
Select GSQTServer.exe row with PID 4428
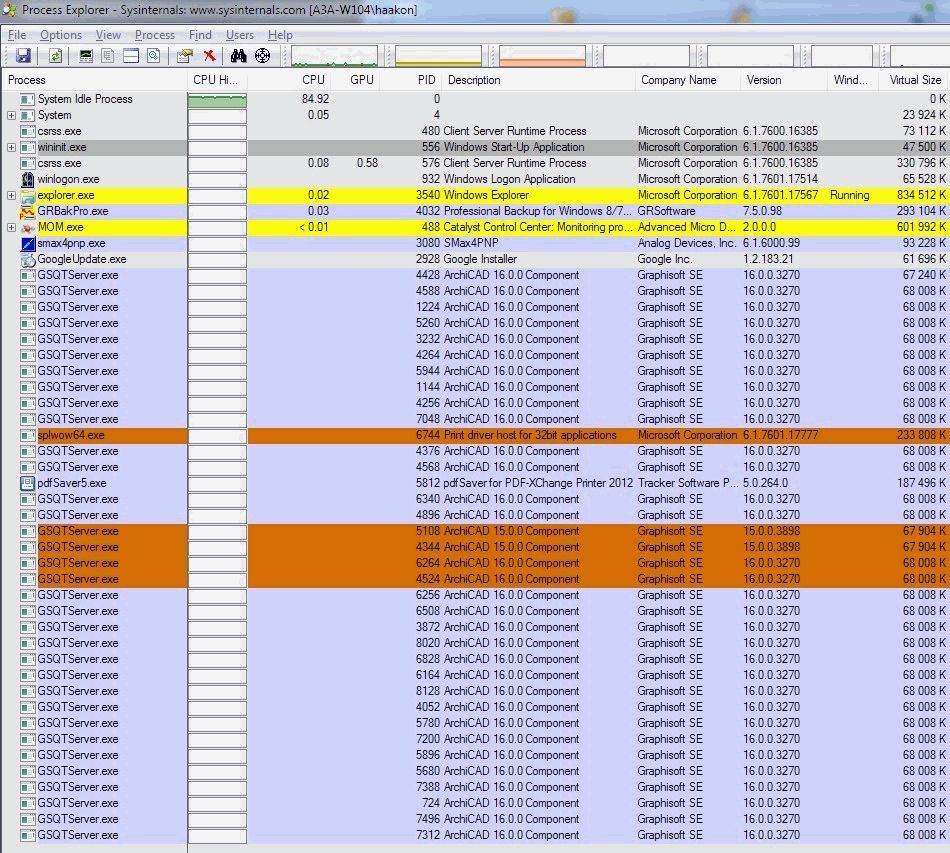coord(475,275)
